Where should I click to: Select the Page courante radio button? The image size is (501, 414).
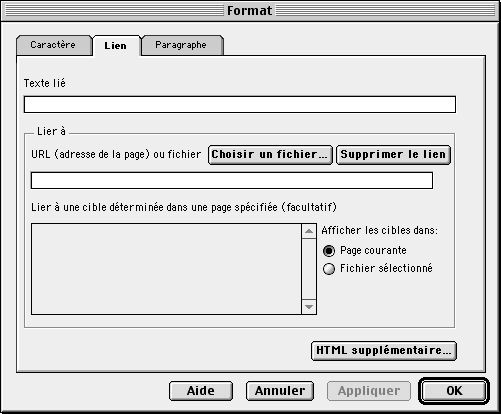click(x=329, y=251)
